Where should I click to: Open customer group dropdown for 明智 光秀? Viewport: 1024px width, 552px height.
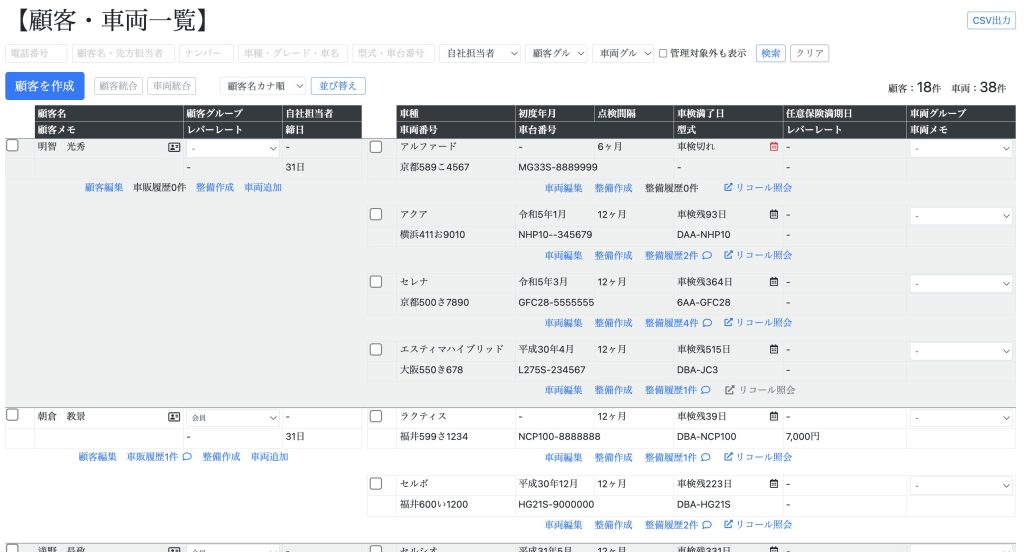coord(233,149)
